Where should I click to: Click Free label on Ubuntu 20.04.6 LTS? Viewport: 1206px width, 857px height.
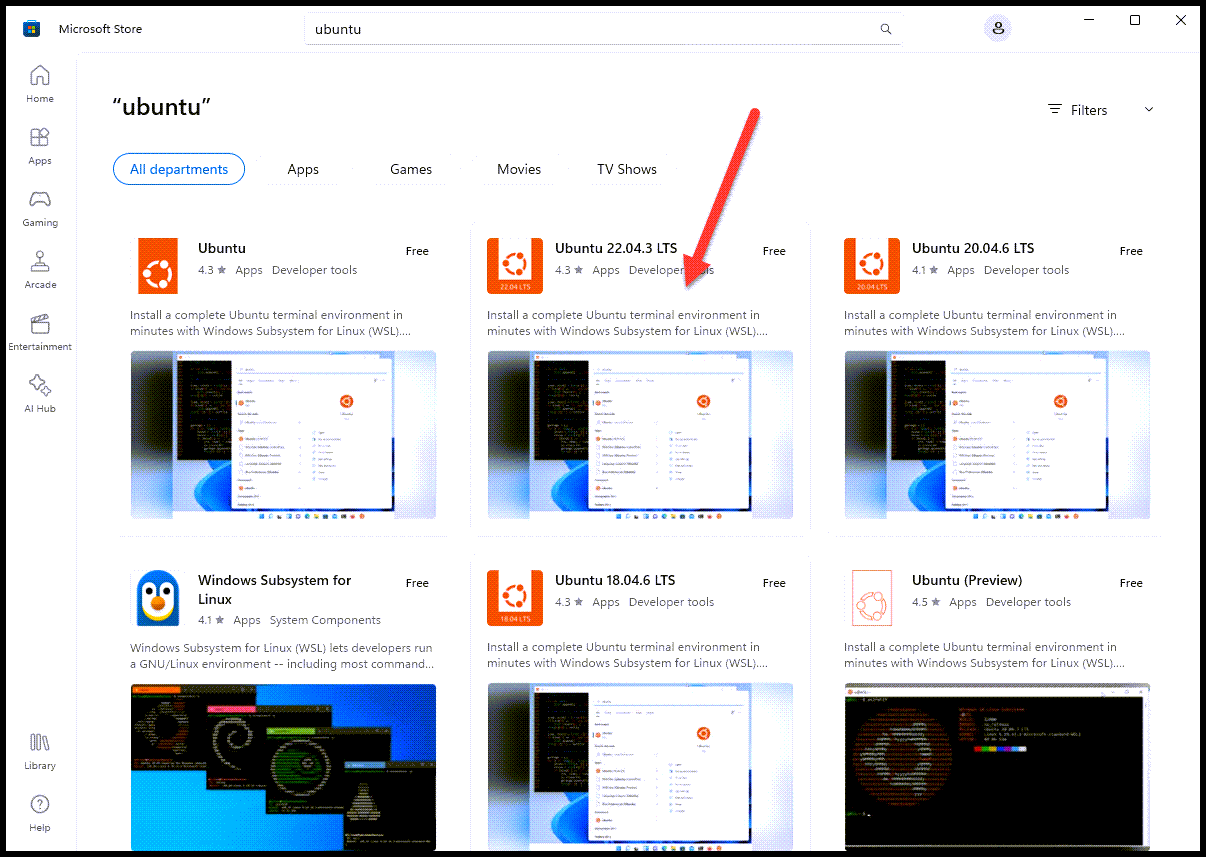point(1131,251)
